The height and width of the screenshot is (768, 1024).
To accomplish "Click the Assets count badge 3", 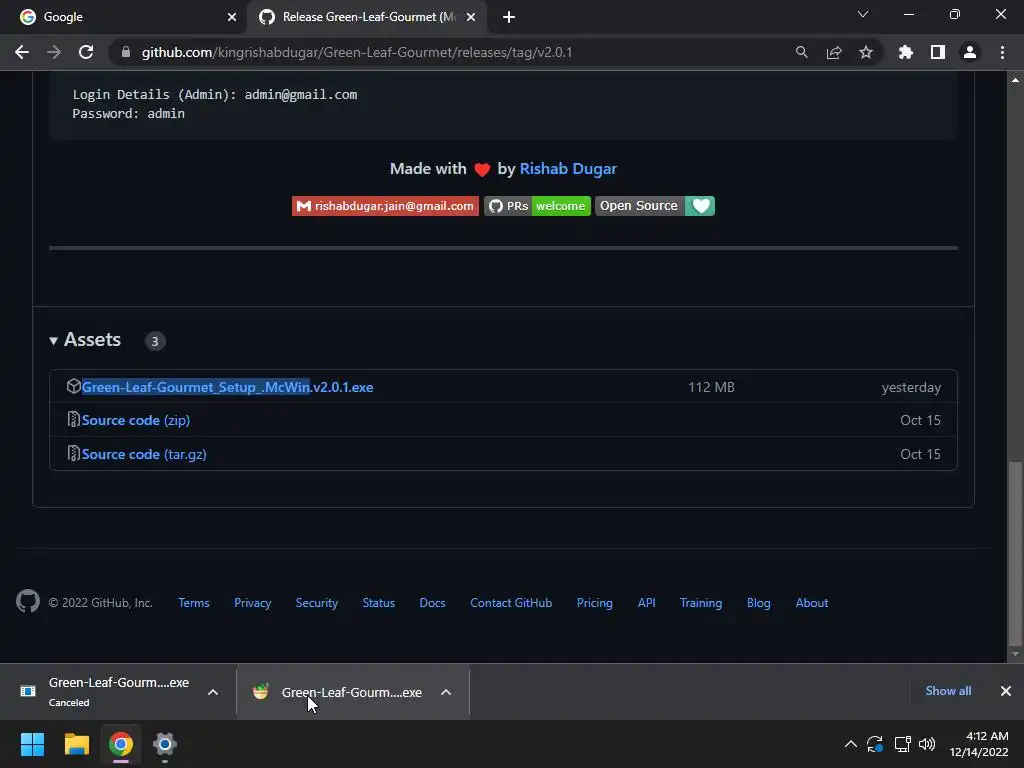I will [x=155, y=341].
